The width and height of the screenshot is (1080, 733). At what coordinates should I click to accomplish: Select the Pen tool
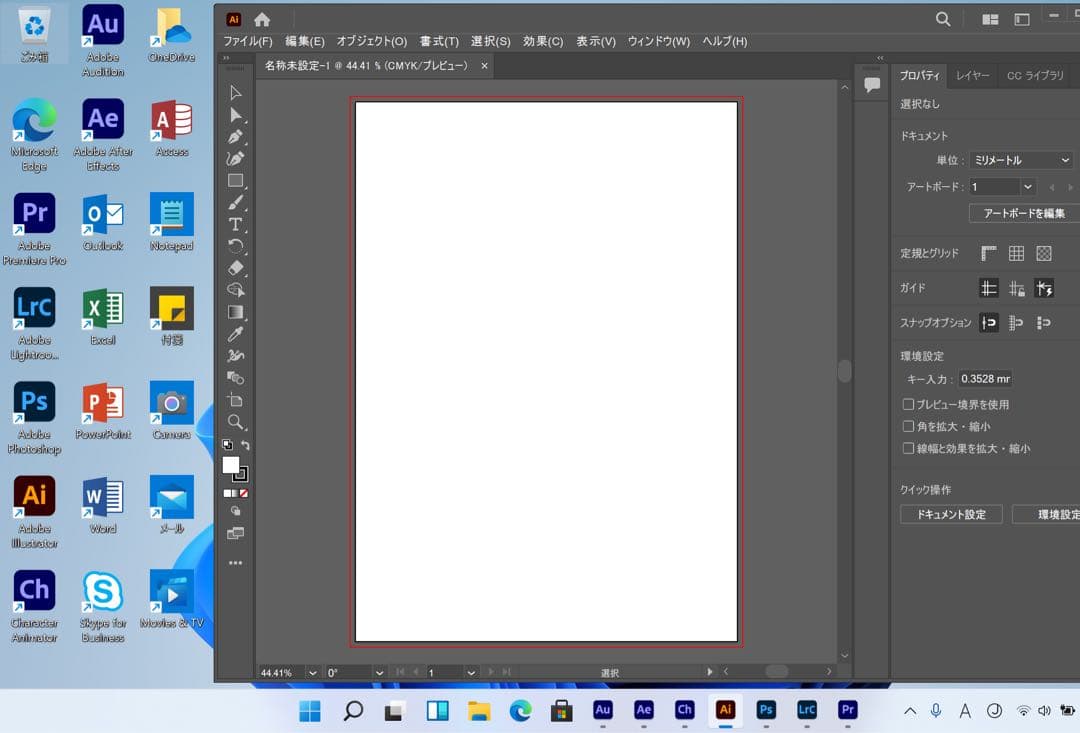236,135
